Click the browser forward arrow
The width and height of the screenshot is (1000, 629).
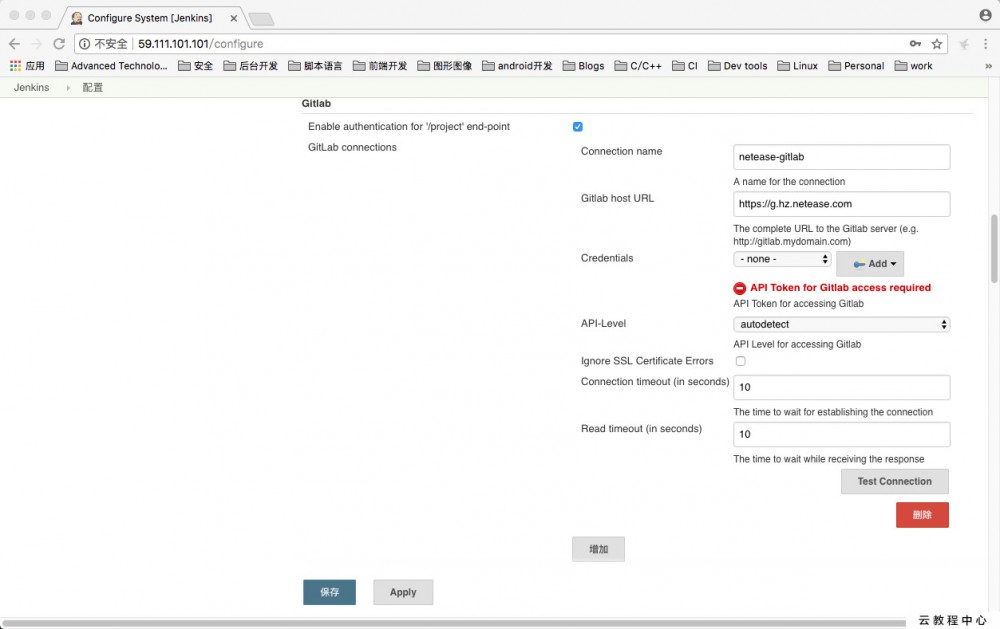[38, 44]
